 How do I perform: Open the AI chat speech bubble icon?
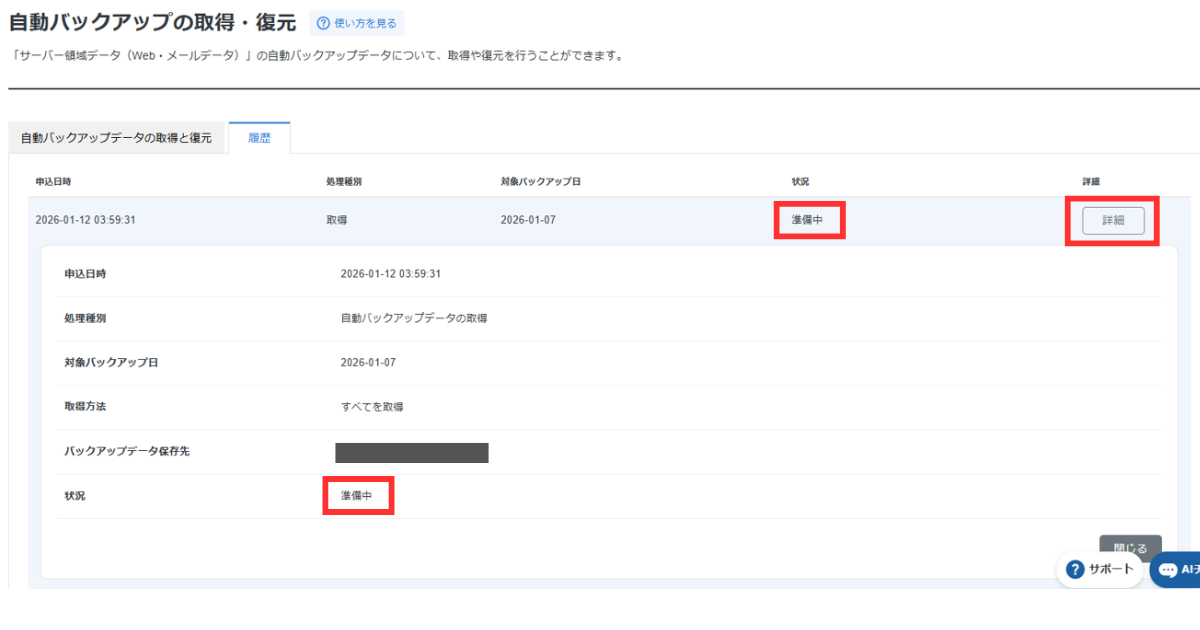click(1168, 569)
